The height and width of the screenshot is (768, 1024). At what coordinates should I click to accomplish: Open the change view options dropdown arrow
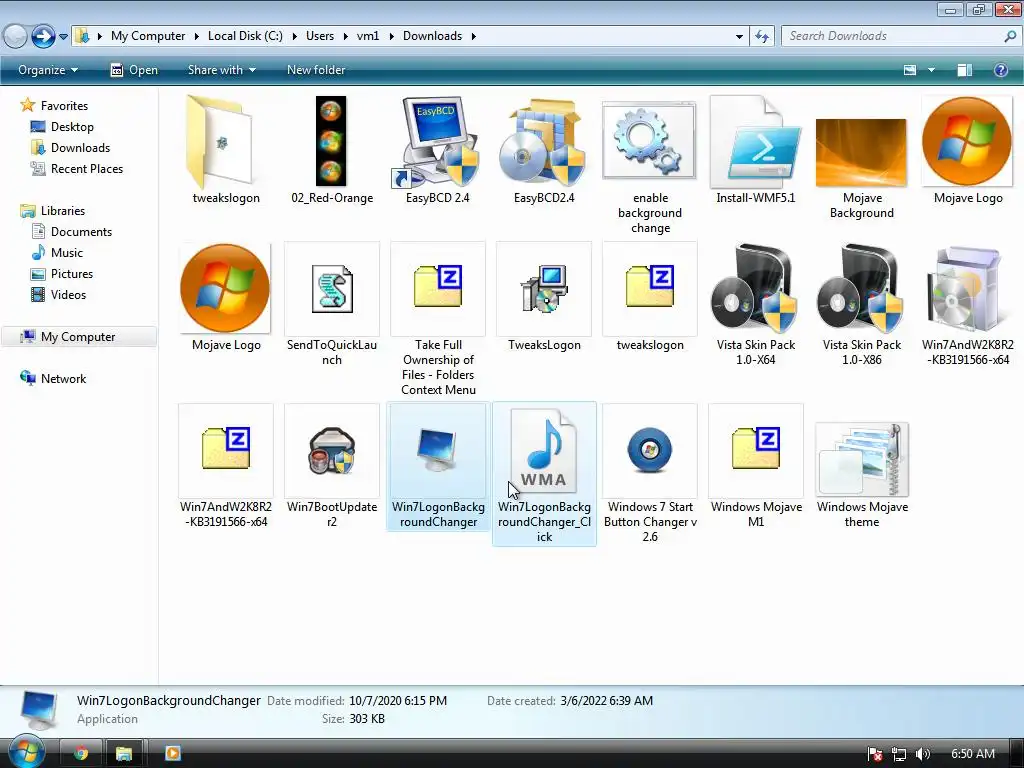click(931, 70)
